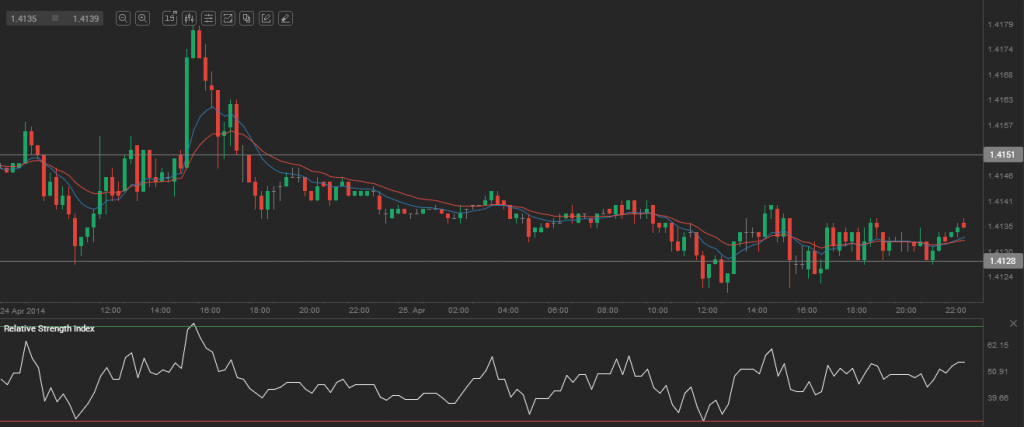Click the green RSI overbought line

click(500, 326)
